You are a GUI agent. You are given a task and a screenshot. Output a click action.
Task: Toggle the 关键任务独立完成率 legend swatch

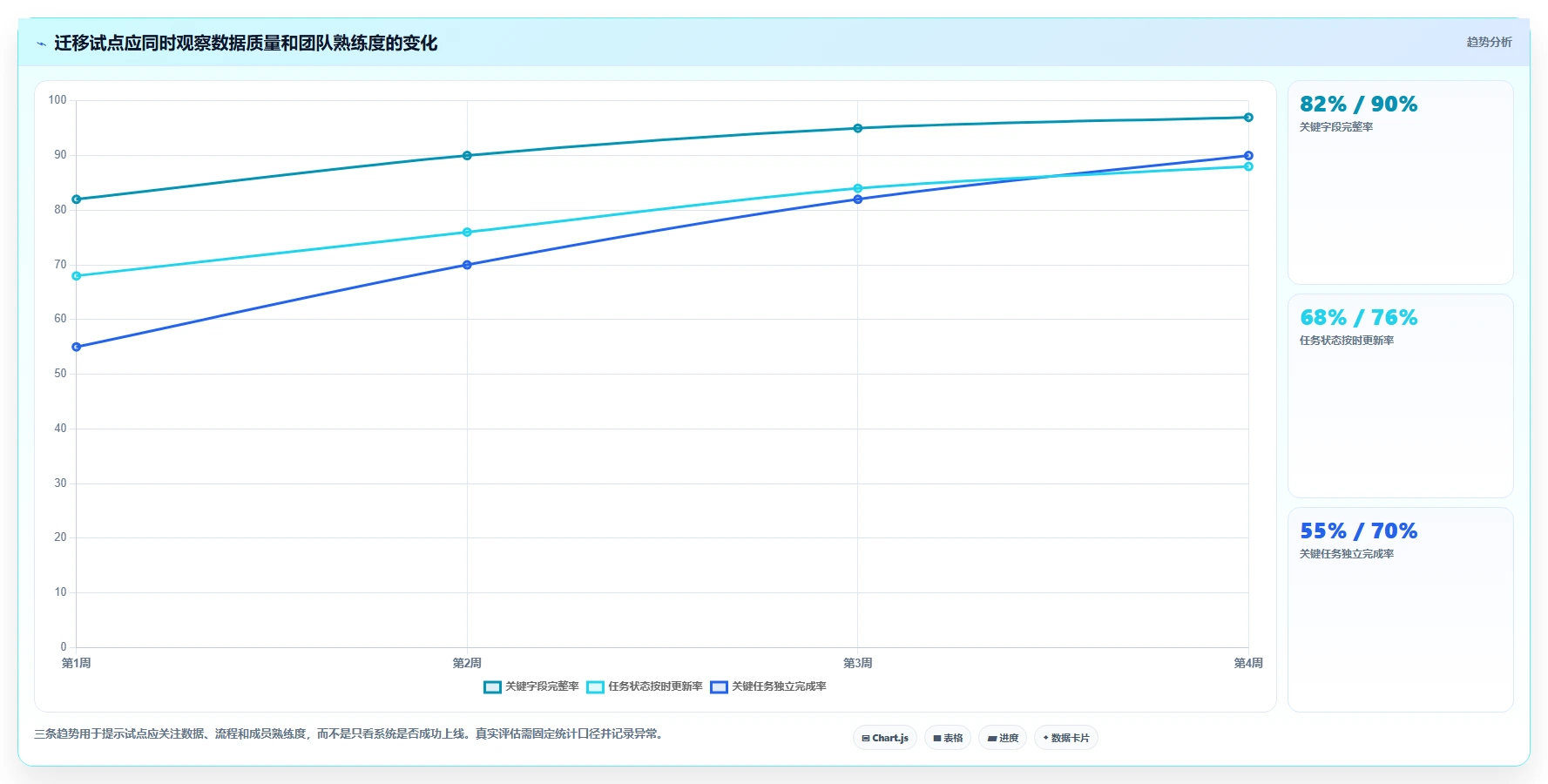point(719,687)
